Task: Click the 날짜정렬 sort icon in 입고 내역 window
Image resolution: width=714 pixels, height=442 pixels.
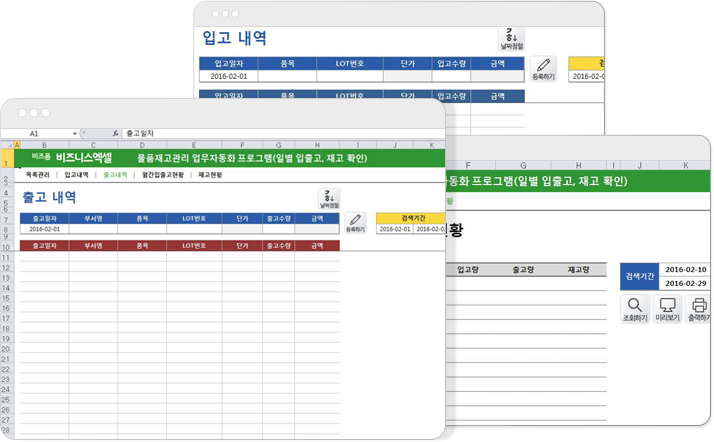Action: click(512, 39)
